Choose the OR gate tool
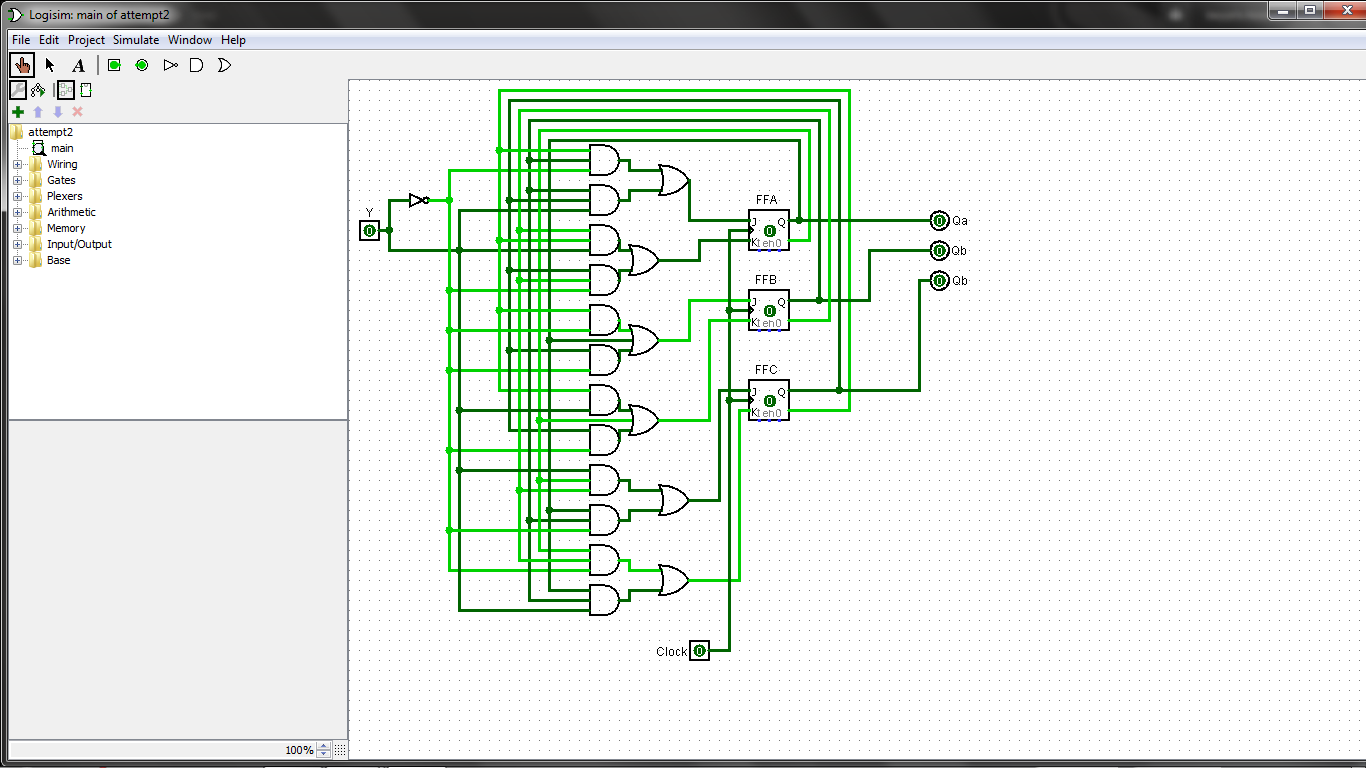This screenshot has height=768, width=1366. [224, 65]
